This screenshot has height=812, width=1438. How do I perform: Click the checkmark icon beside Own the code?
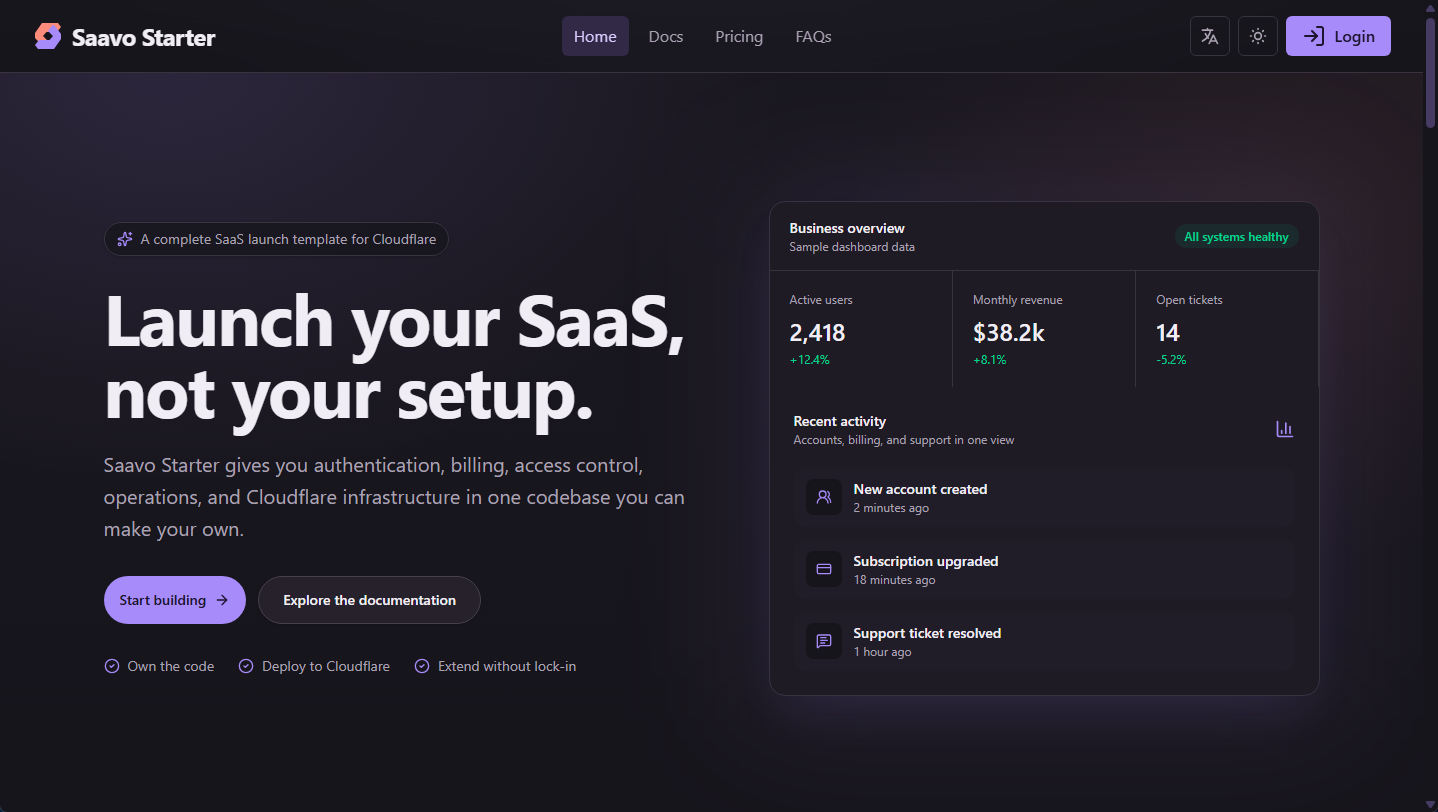tap(112, 666)
